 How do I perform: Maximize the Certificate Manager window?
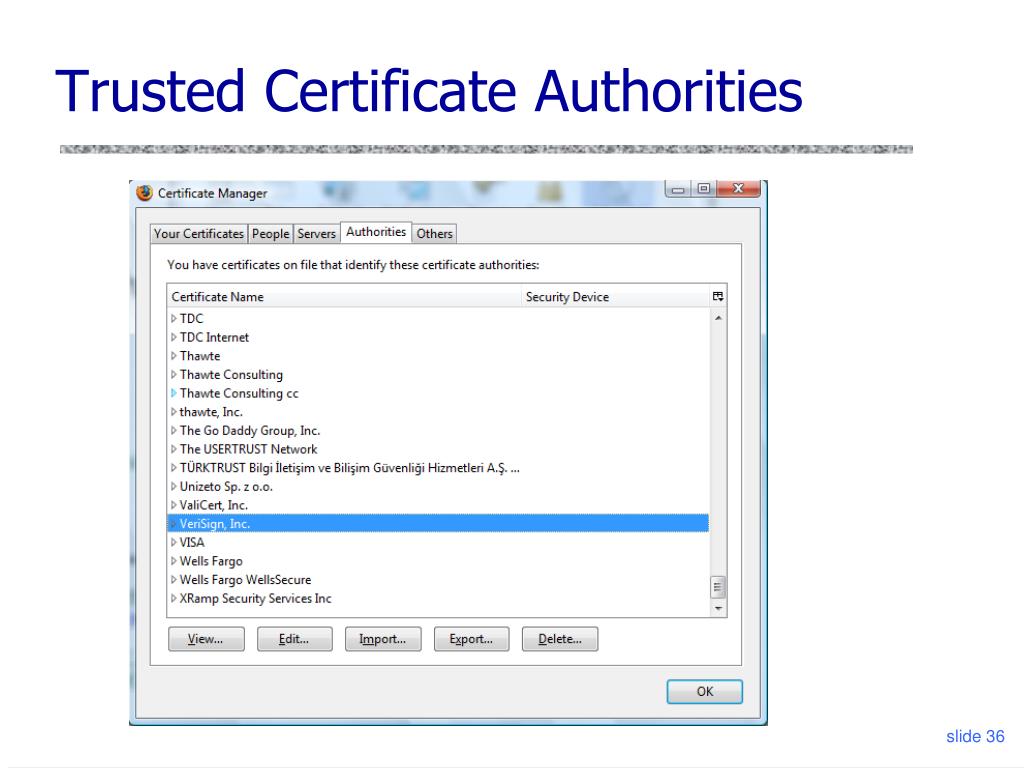(x=703, y=189)
